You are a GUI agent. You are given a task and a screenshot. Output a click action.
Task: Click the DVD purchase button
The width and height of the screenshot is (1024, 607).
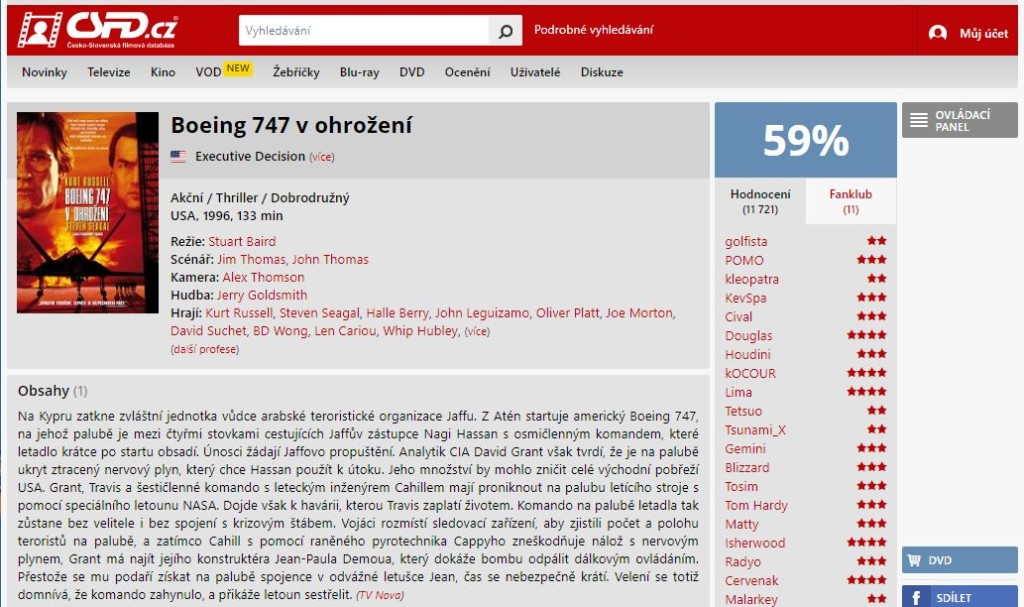pos(959,560)
